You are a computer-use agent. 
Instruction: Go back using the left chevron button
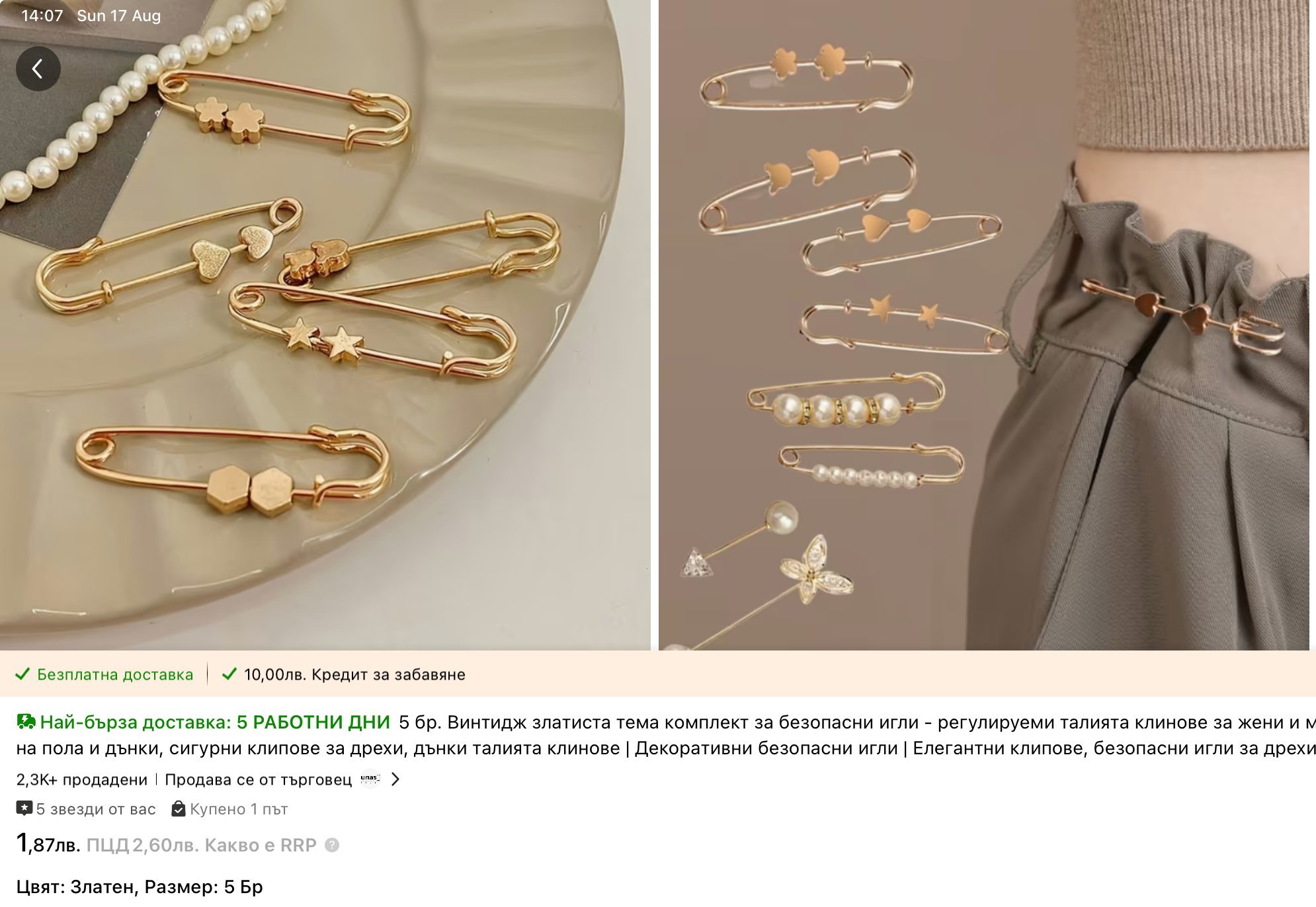[38, 69]
